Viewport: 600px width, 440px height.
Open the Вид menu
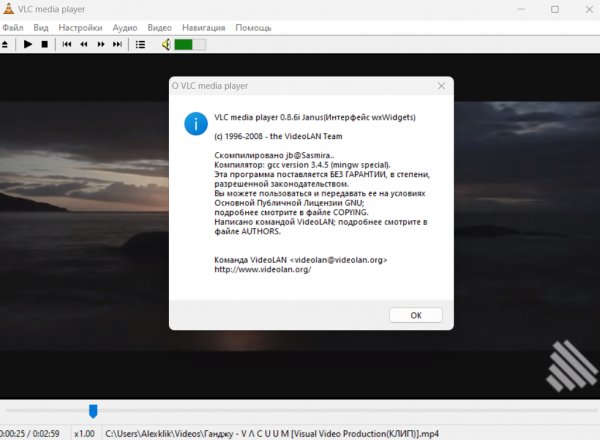tap(41, 28)
